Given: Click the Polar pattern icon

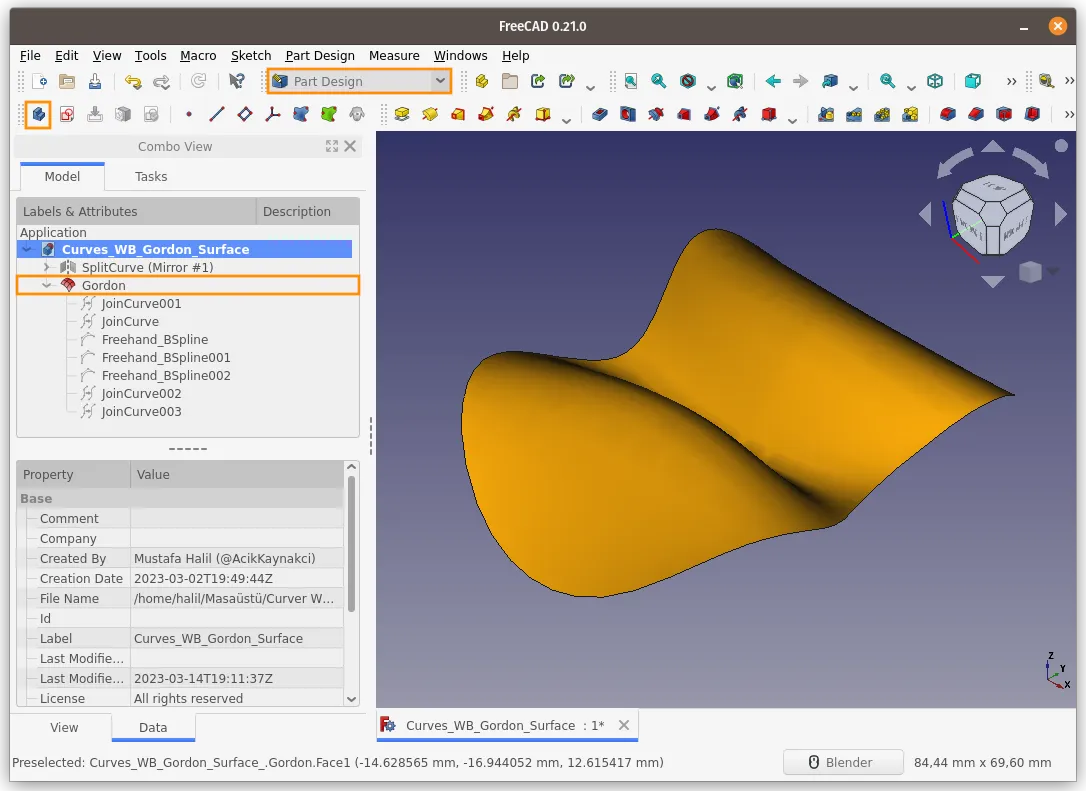Looking at the screenshot, I should point(882,114).
